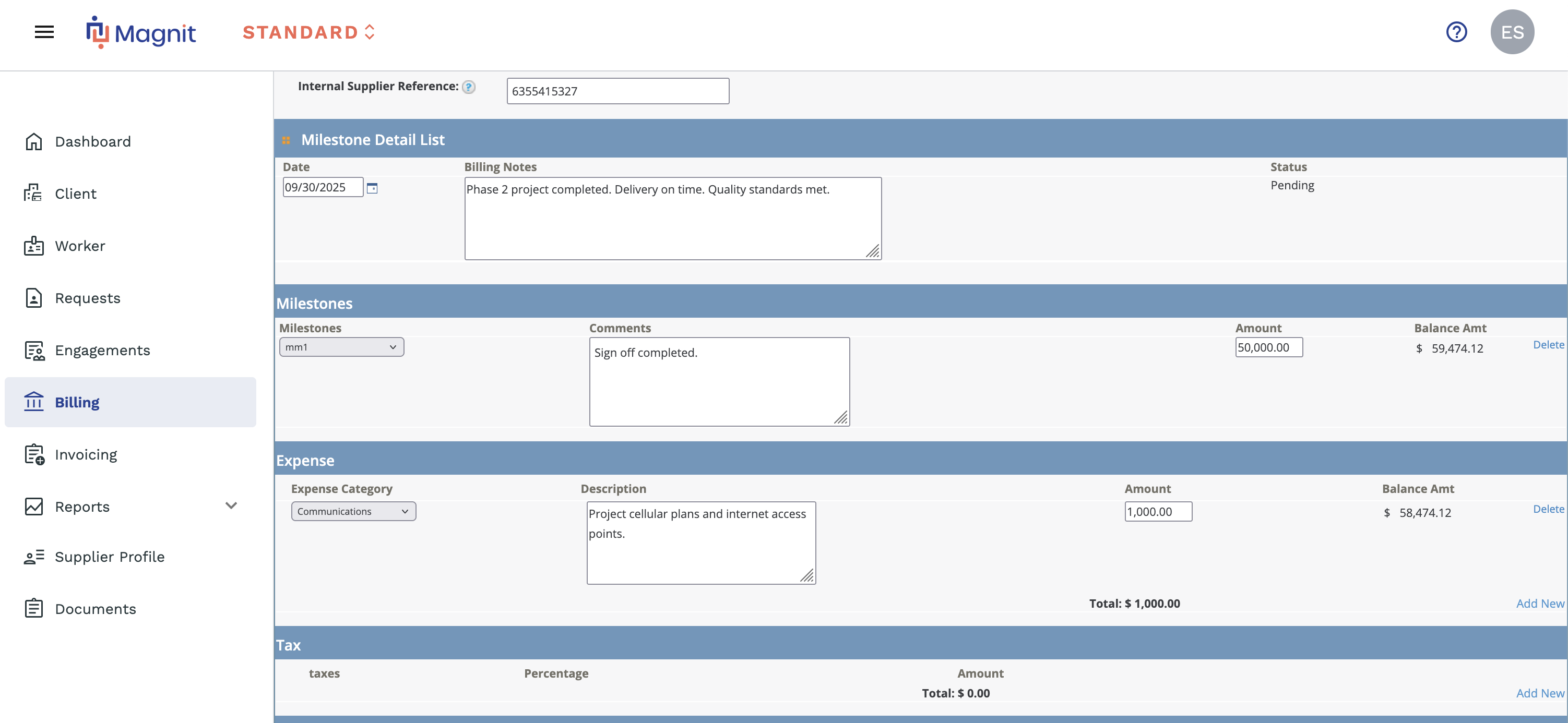Viewport: 1568px width, 723px height.
Task: Click the Billing Notes text area
Action: coord(672,218)
